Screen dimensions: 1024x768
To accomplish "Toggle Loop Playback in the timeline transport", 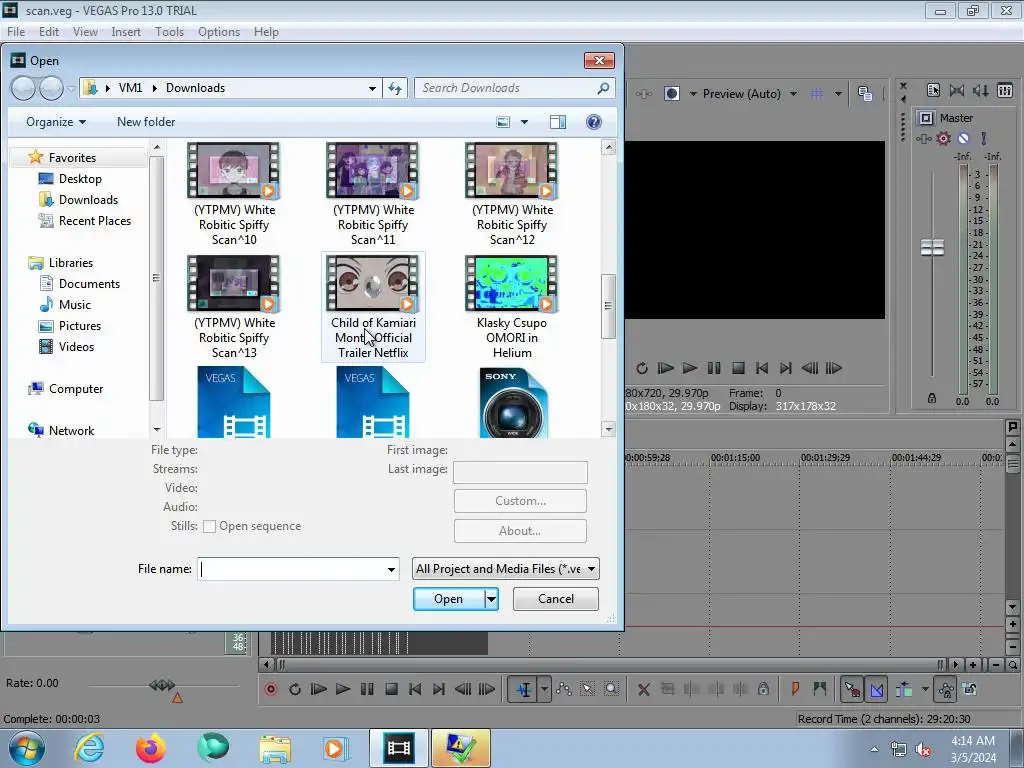I will tap(295, 689).
